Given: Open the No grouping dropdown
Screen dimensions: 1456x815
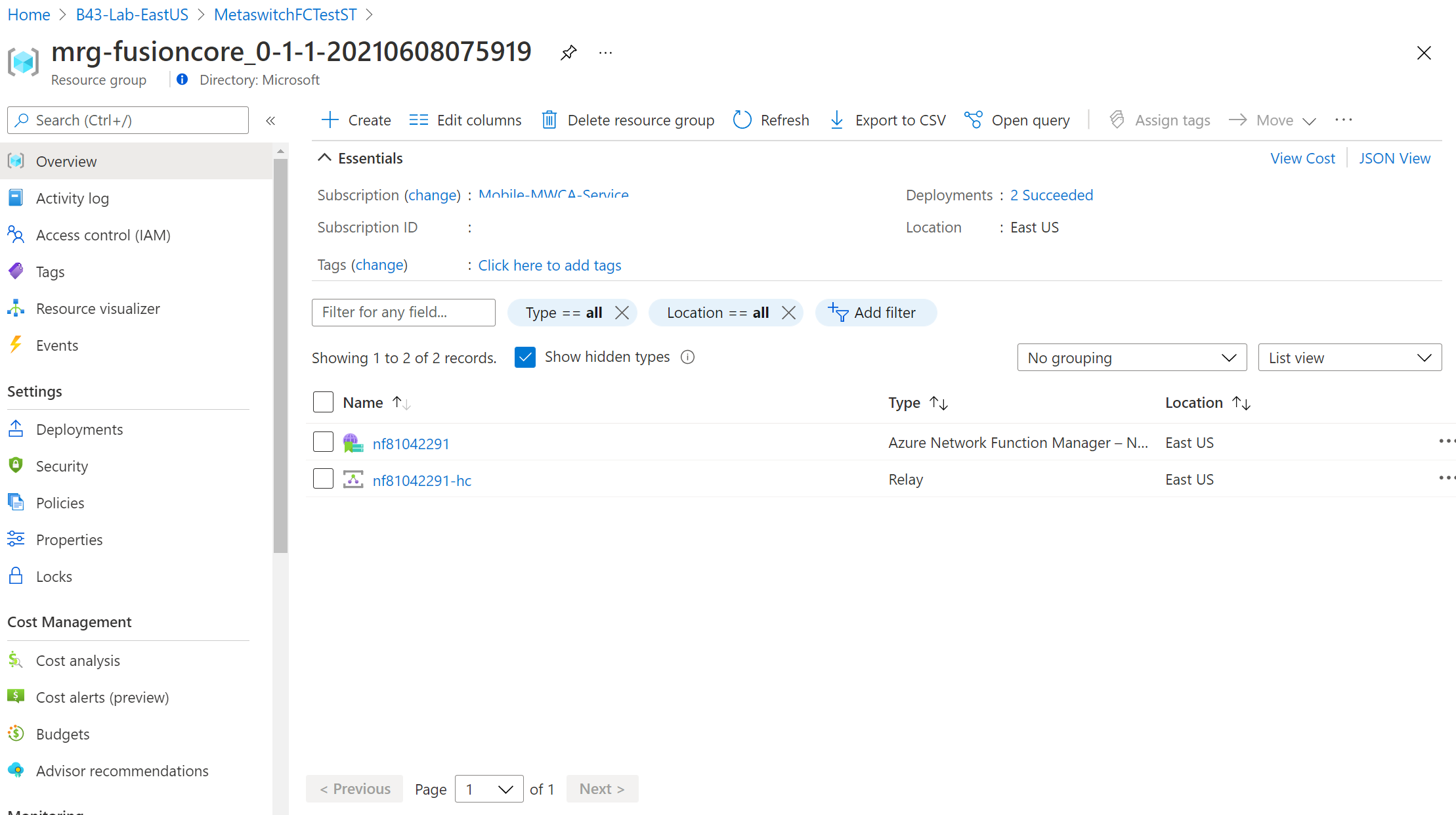Looking at the screenshot, I should pos(1132,358).
